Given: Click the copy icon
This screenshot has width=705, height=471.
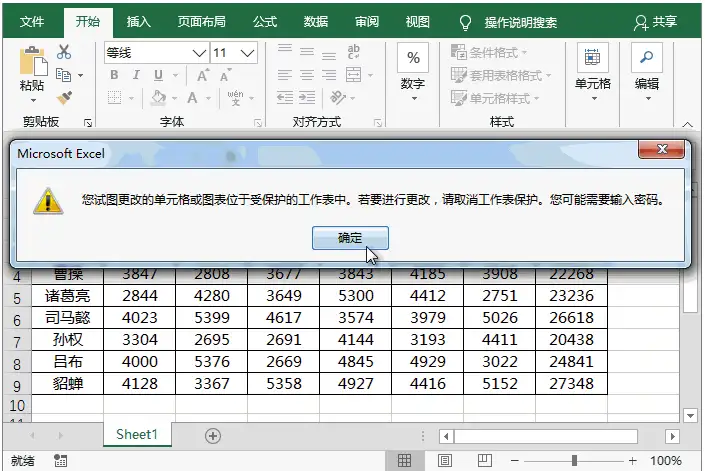Looking at the screenshot, I should pyautogui.click(x=63, y=75).
